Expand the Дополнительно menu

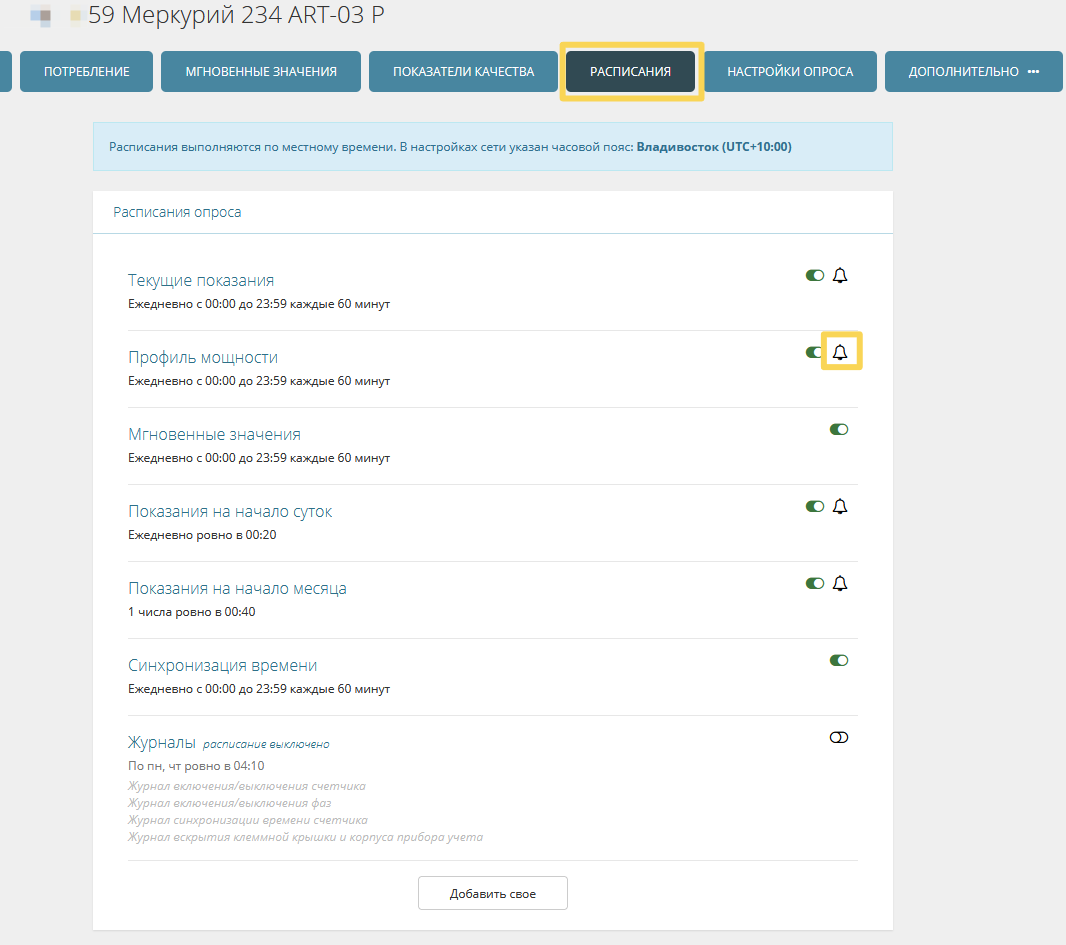click(x=974, y=71)
